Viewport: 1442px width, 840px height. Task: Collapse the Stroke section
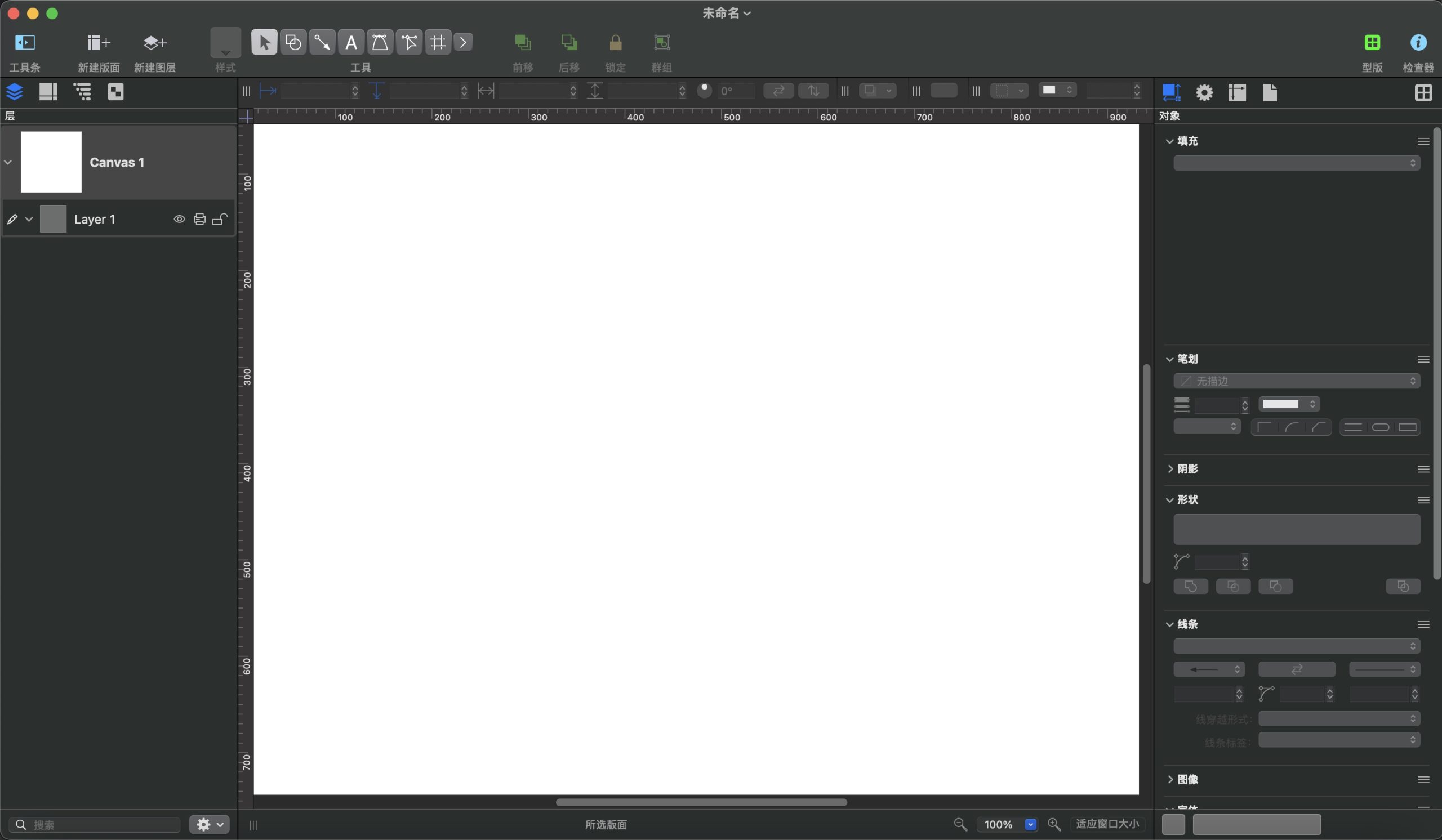point(1169,359)
